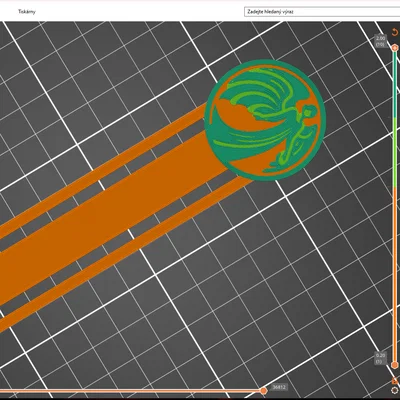Click the 2.00 top layer height label
Screen dimensions: 400x400
coord(380,41)
